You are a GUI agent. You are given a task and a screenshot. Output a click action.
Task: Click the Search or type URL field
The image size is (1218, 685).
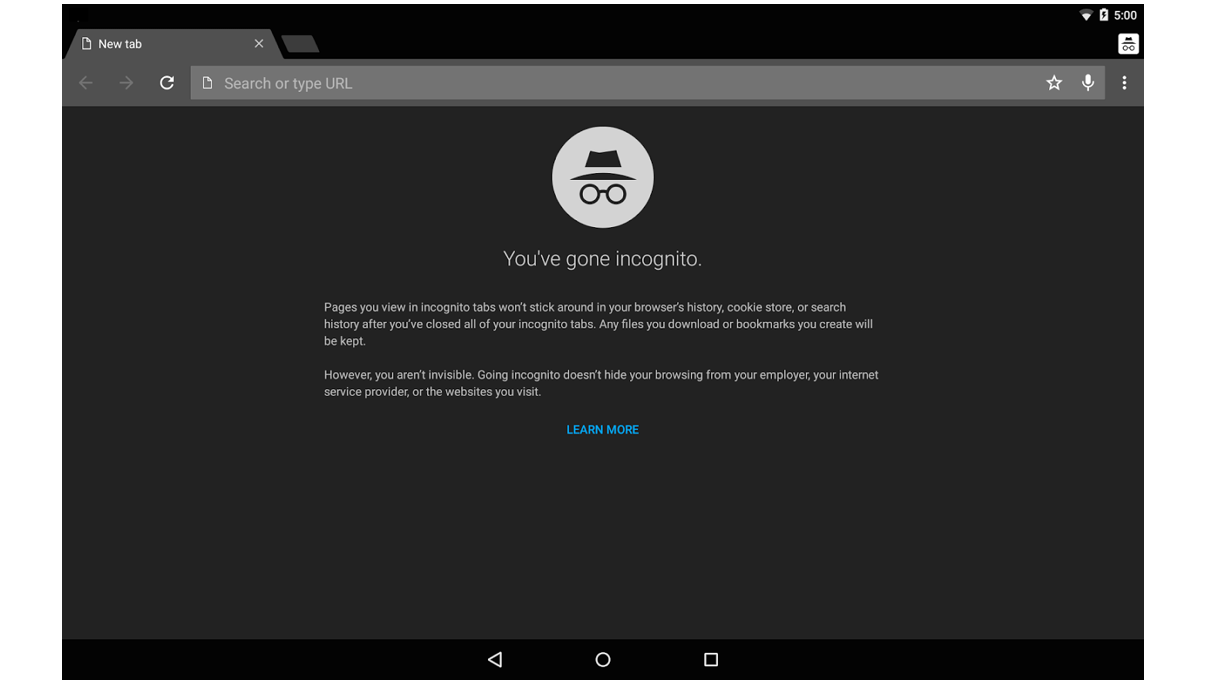click(500, 83)
